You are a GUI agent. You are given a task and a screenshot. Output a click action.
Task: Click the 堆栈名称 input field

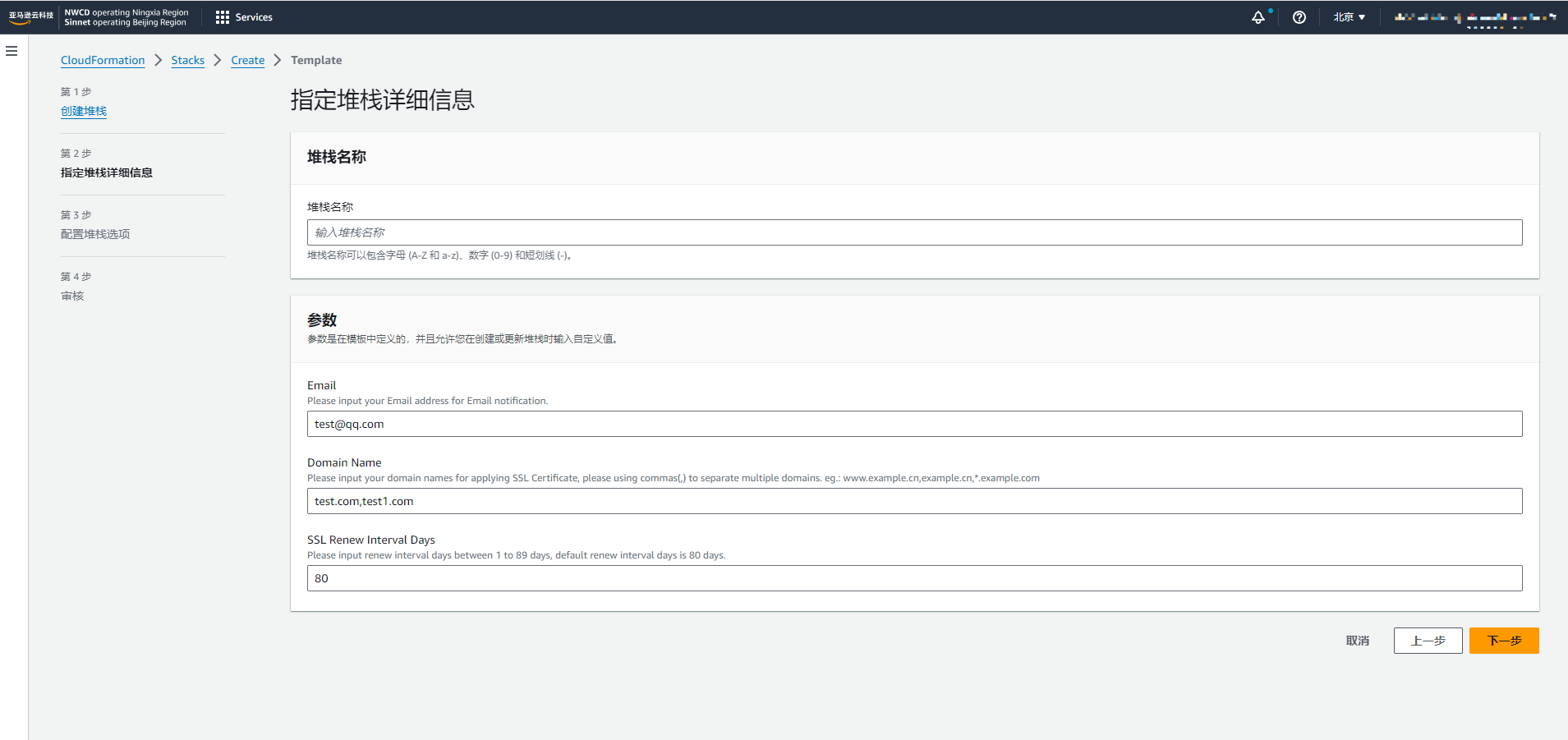point(914,232)
